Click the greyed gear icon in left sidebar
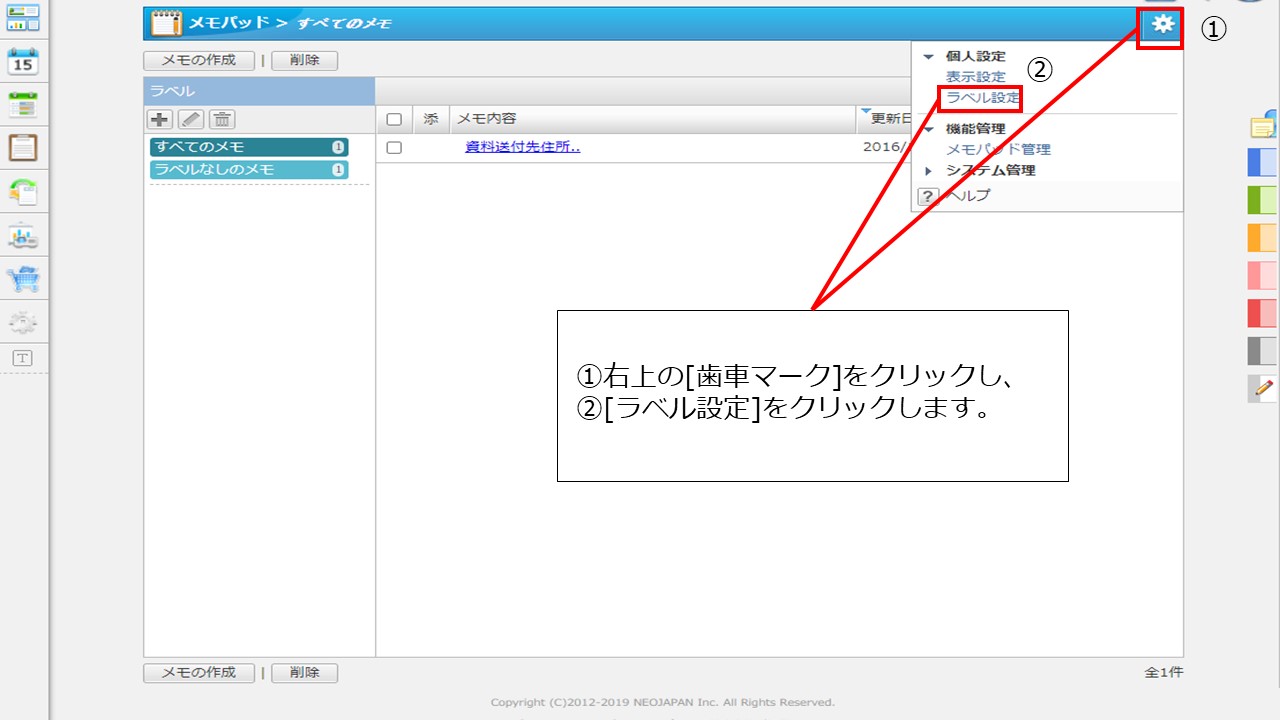The height and width of the screenshot is (720, 1280). click(x=22, y=322)
